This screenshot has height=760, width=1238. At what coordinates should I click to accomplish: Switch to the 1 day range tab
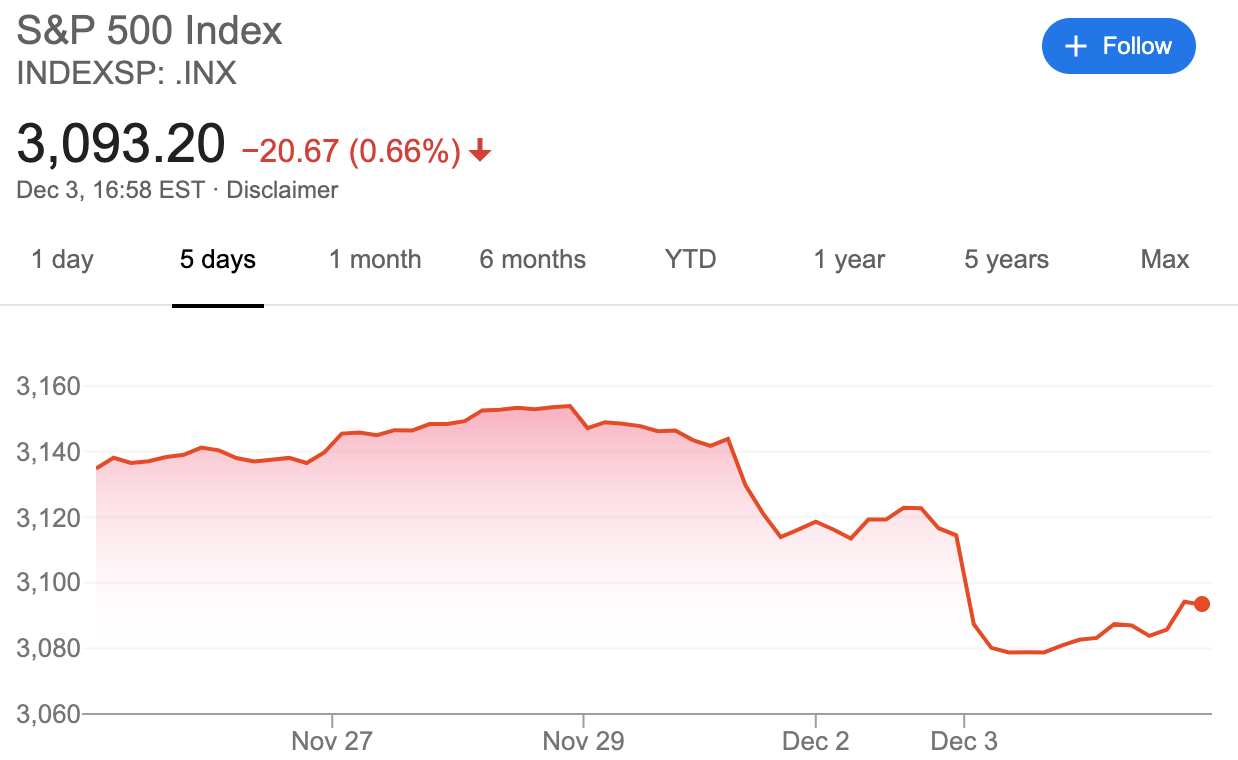[x=62, y=260]
